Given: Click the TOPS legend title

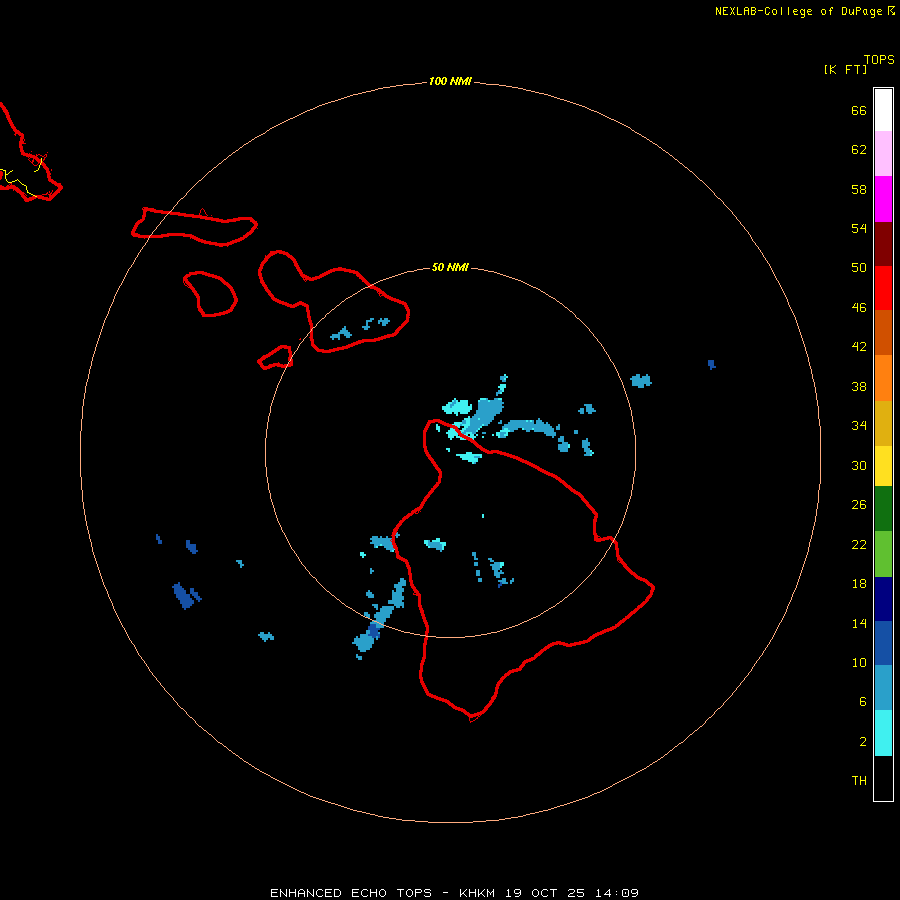Looking at the screenshot, I should [879, 60].
